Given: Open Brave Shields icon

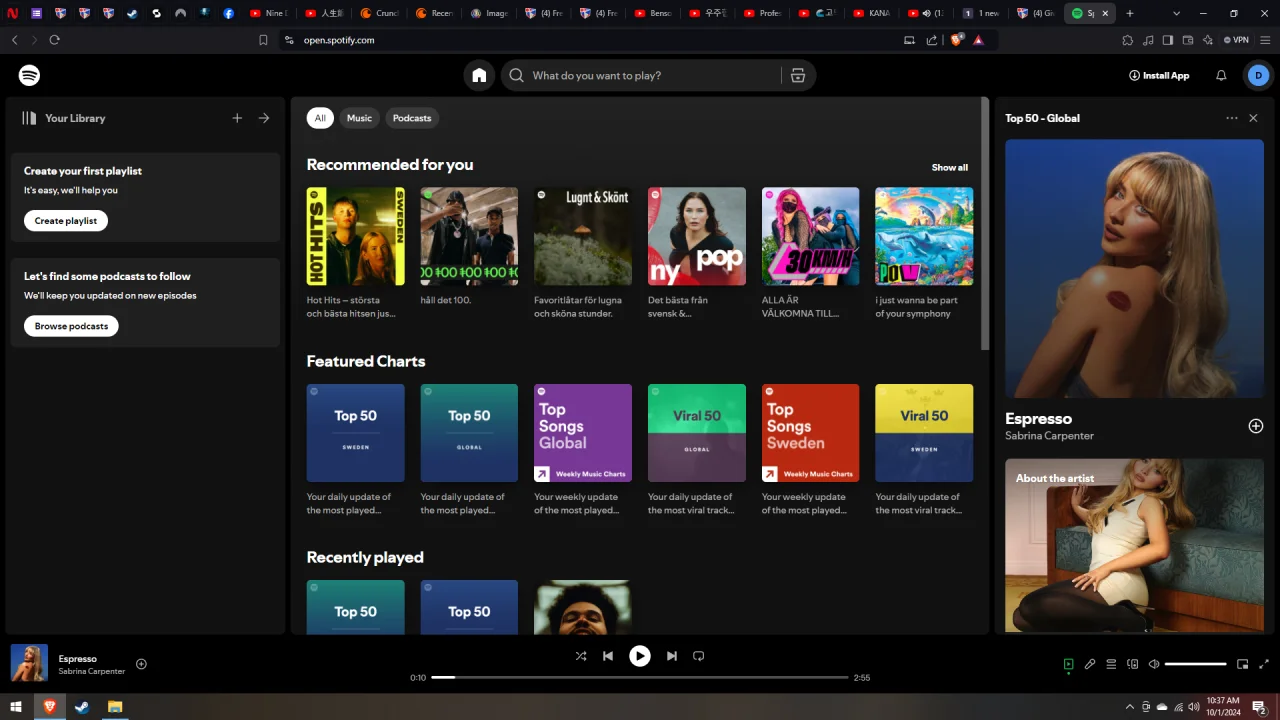Looking at the screenshot, I should tap(956, 40).
